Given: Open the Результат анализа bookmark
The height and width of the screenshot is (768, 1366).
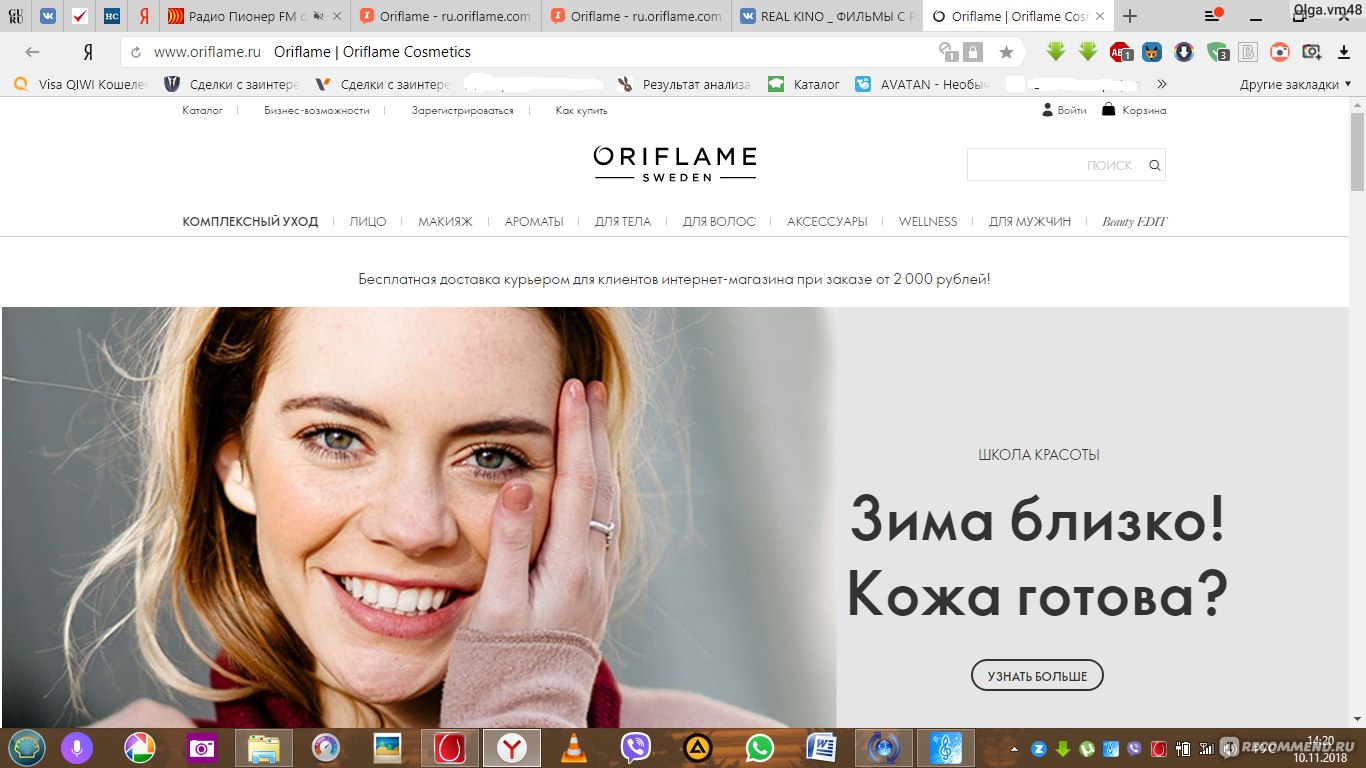Looking at the screenshot, I should tap(685, 85).
